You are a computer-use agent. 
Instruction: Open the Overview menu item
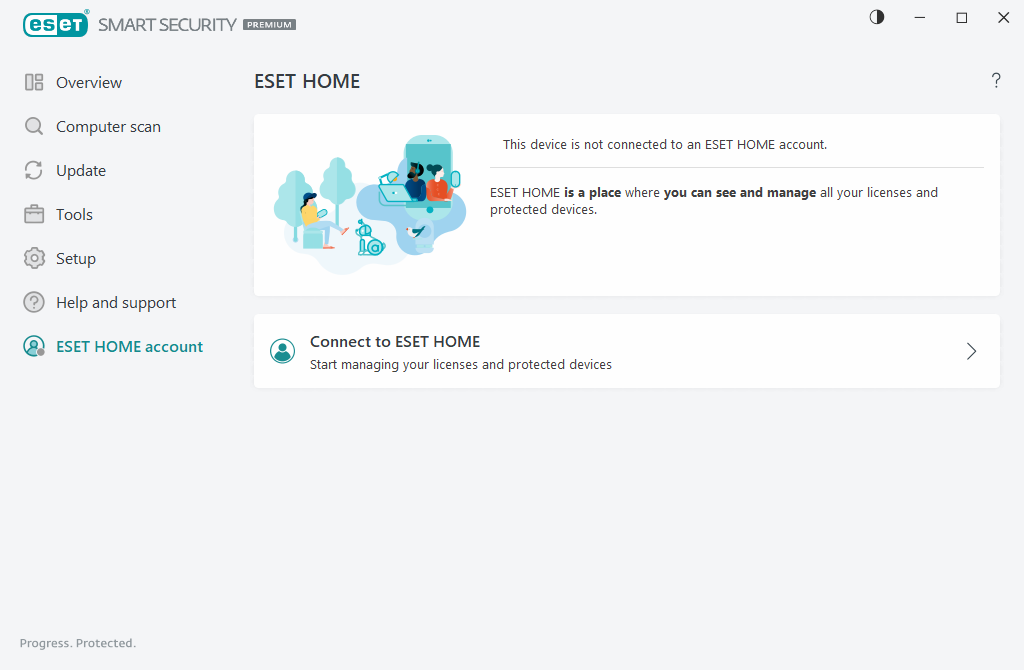(x=89, y=83)
